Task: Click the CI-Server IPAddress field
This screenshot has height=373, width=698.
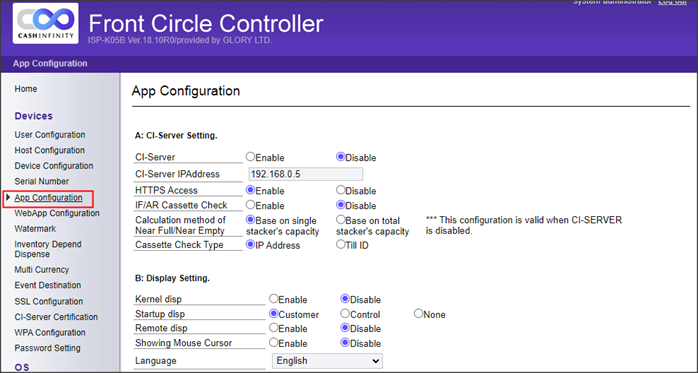Action: tap(305, 174)
